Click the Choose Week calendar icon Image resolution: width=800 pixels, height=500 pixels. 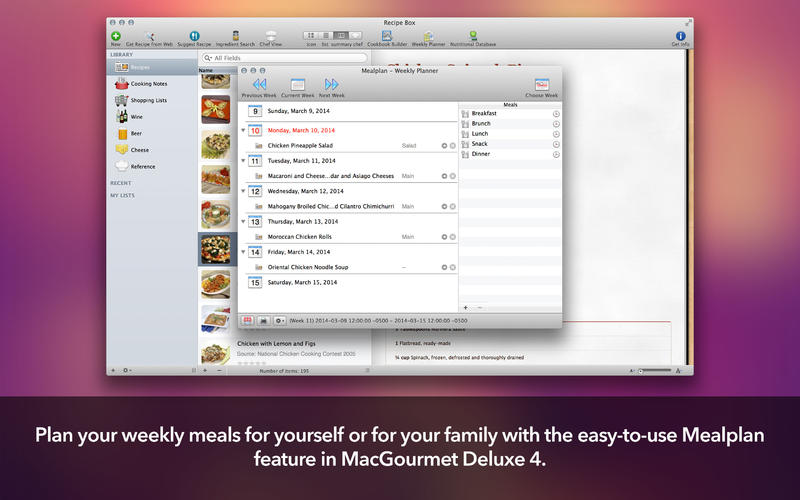542,84
